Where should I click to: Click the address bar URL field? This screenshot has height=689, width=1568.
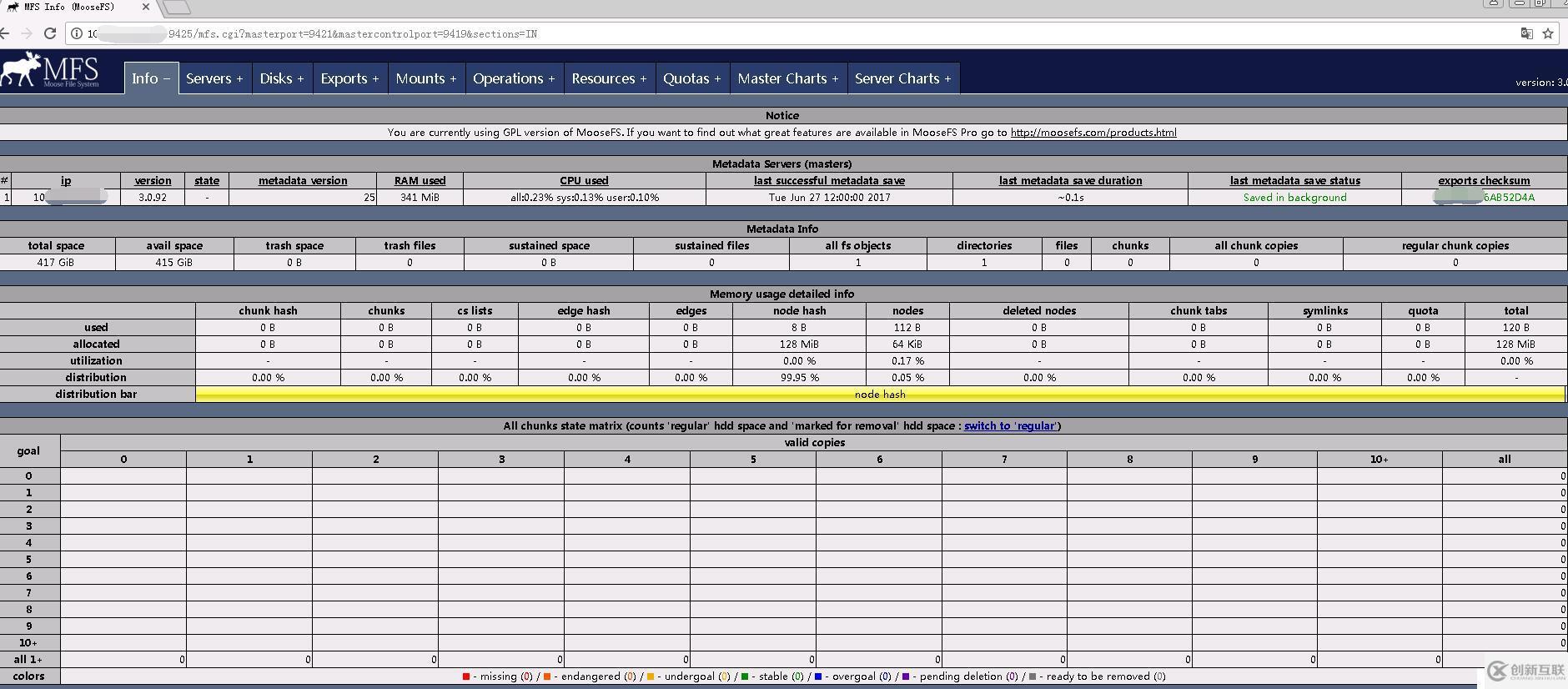751,34
